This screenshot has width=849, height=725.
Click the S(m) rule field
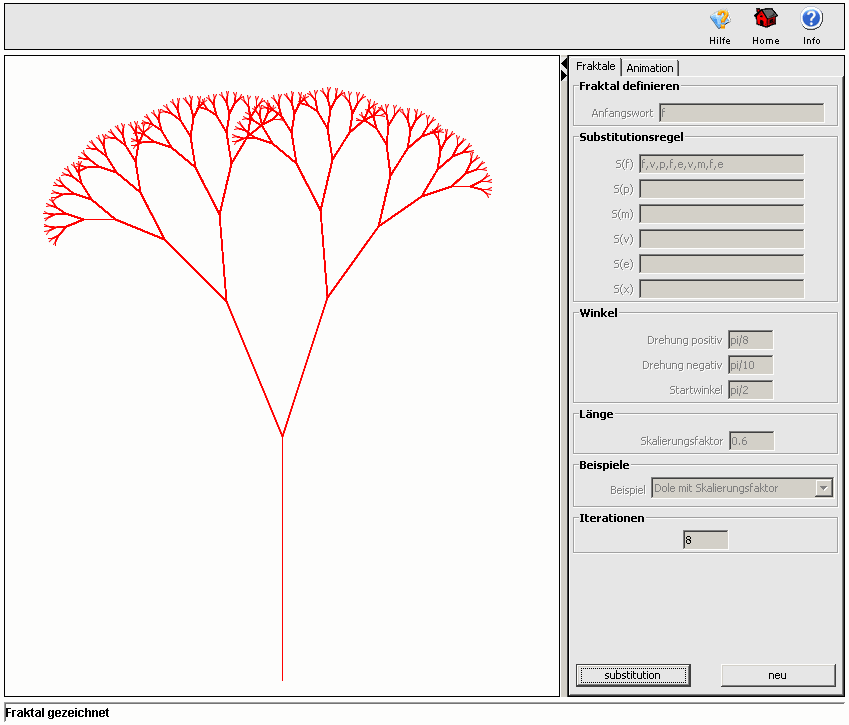(721, 214)
